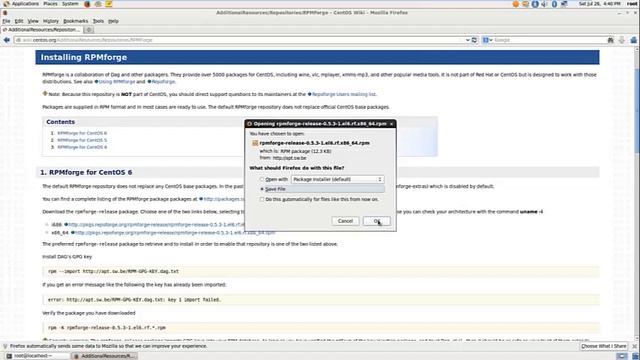Jump to Contents entry RPMforge for CentOS 4
The width and height of the screenshot is (640, 360).
[x=82, y=147]
